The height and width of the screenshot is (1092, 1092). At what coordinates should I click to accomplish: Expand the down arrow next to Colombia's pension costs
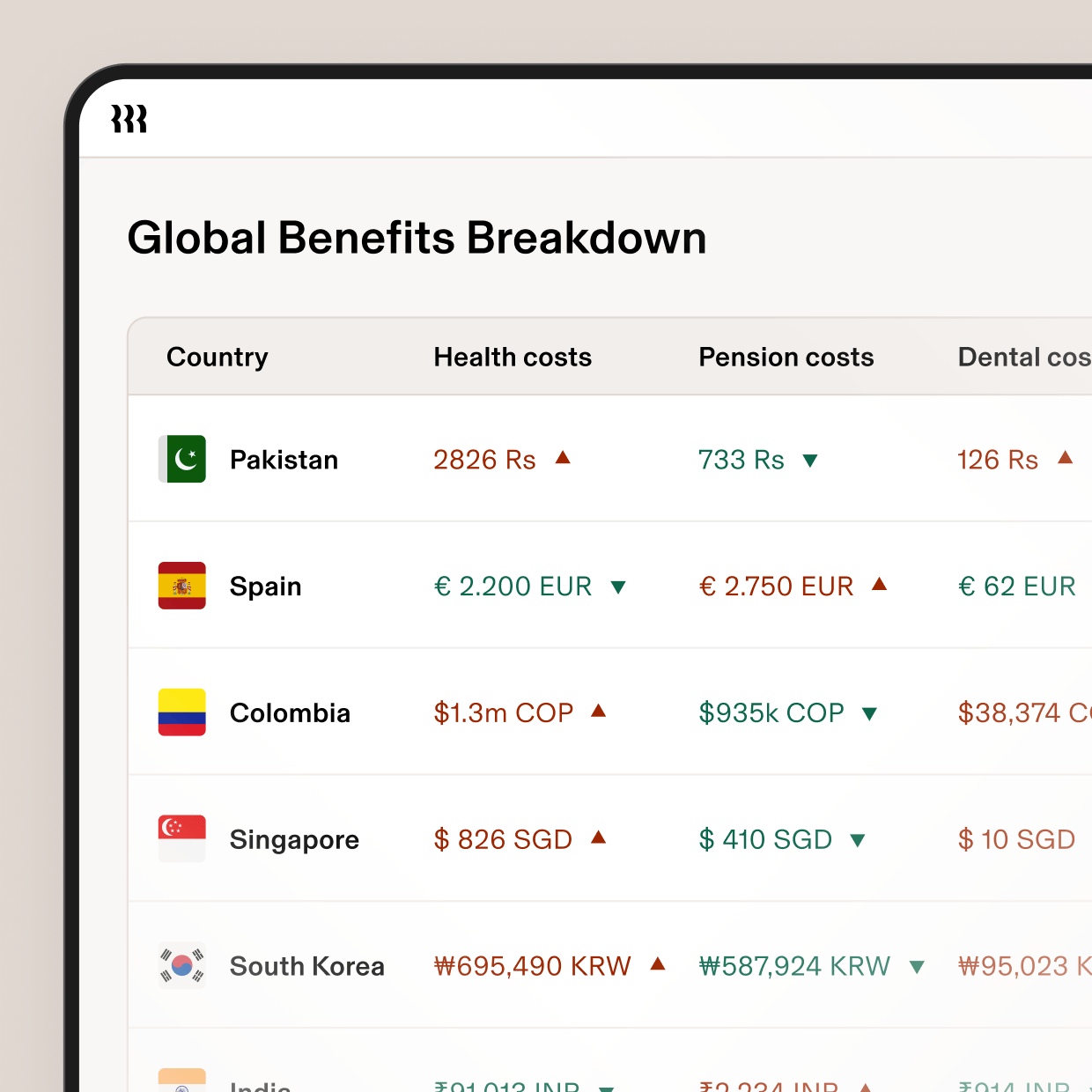click(871, 713)
